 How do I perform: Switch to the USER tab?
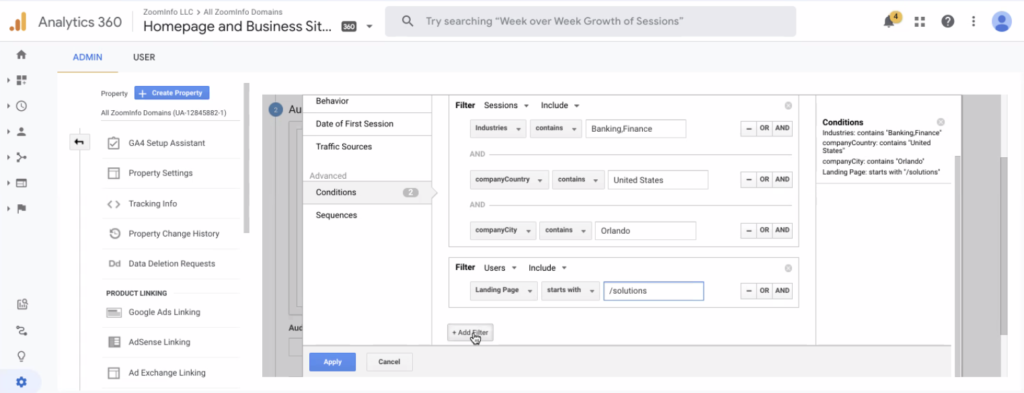tap(144, 57)
